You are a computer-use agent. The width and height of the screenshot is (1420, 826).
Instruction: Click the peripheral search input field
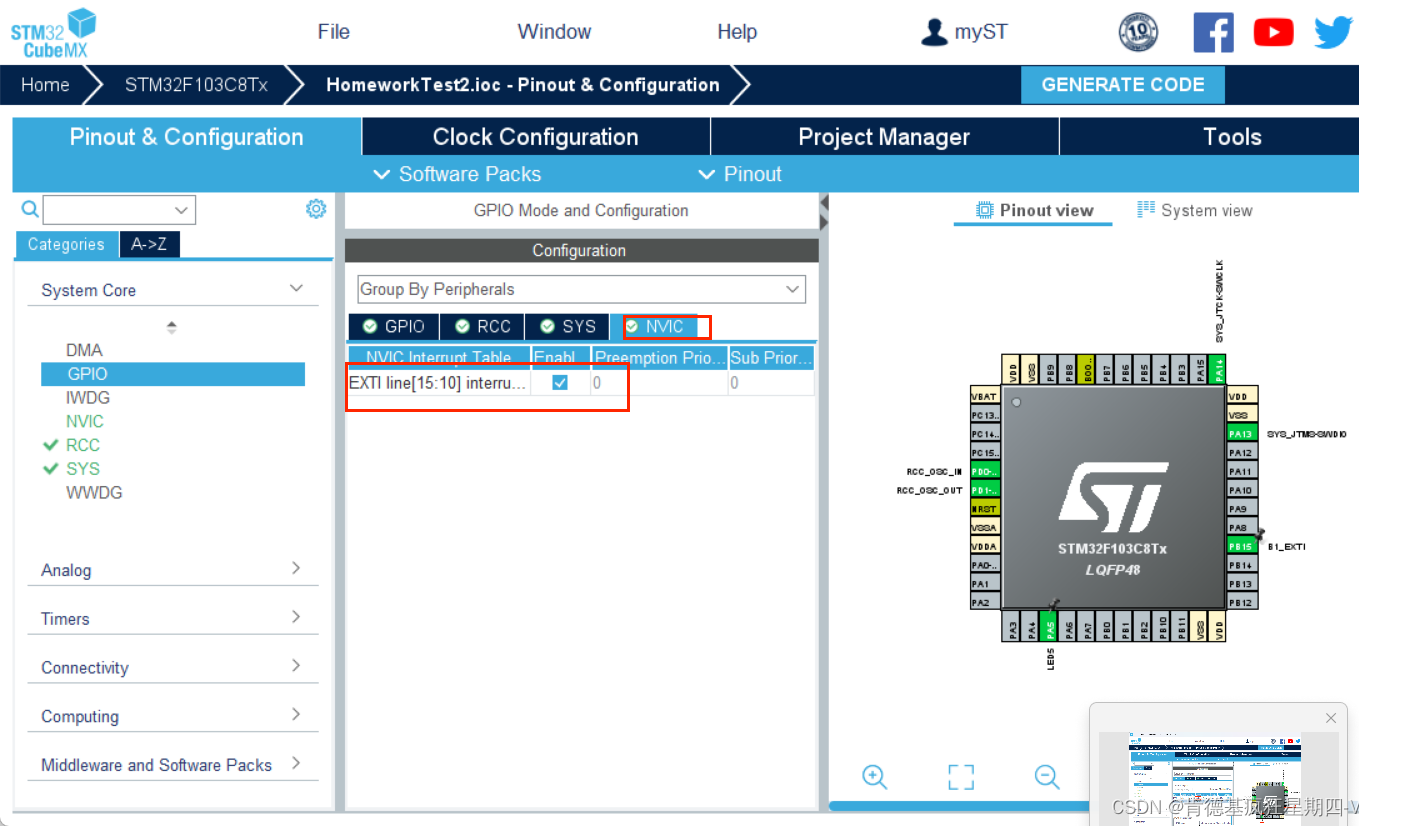108,210
